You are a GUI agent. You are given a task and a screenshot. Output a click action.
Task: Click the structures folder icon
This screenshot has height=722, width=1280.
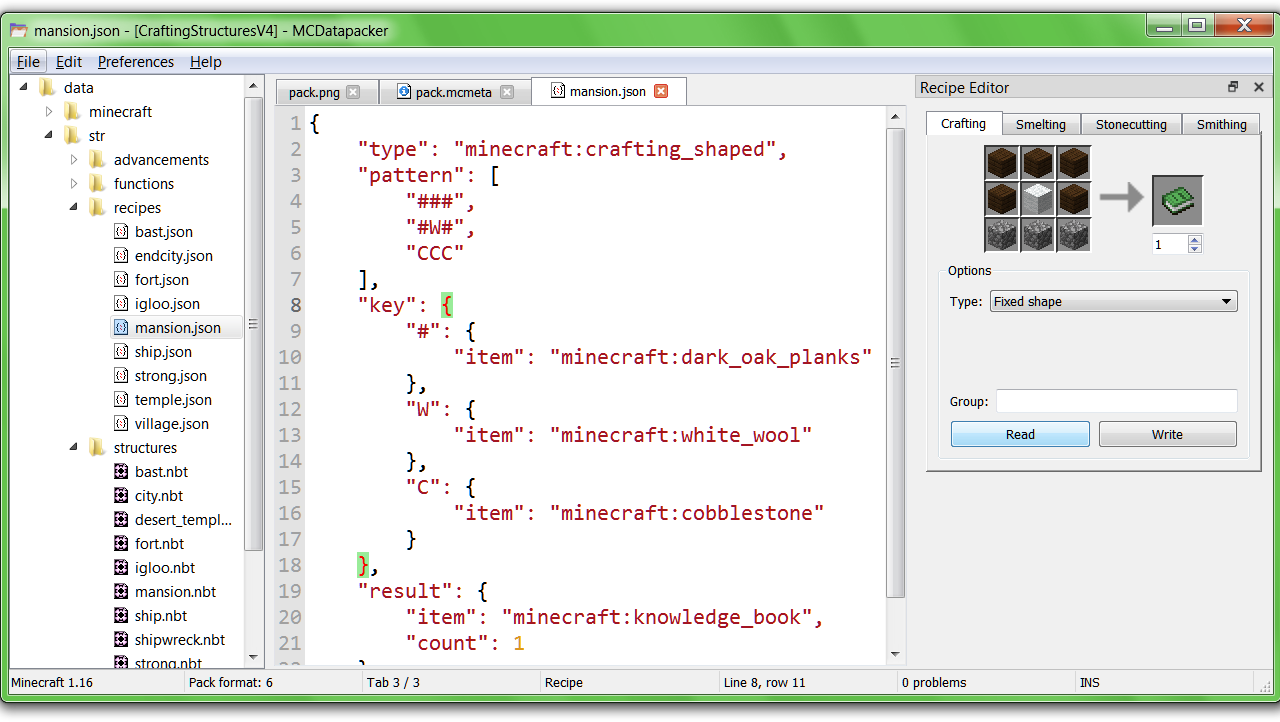click(97, 447)
